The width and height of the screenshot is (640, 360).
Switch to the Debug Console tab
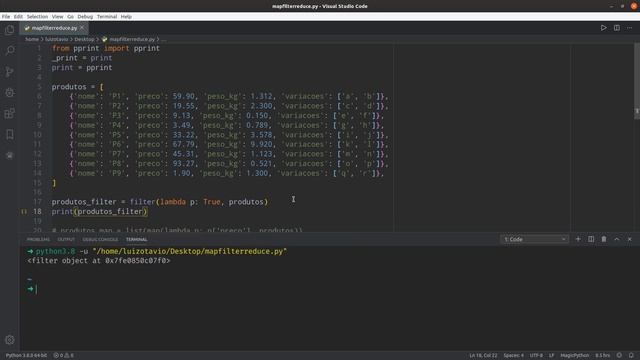(100, 240)
